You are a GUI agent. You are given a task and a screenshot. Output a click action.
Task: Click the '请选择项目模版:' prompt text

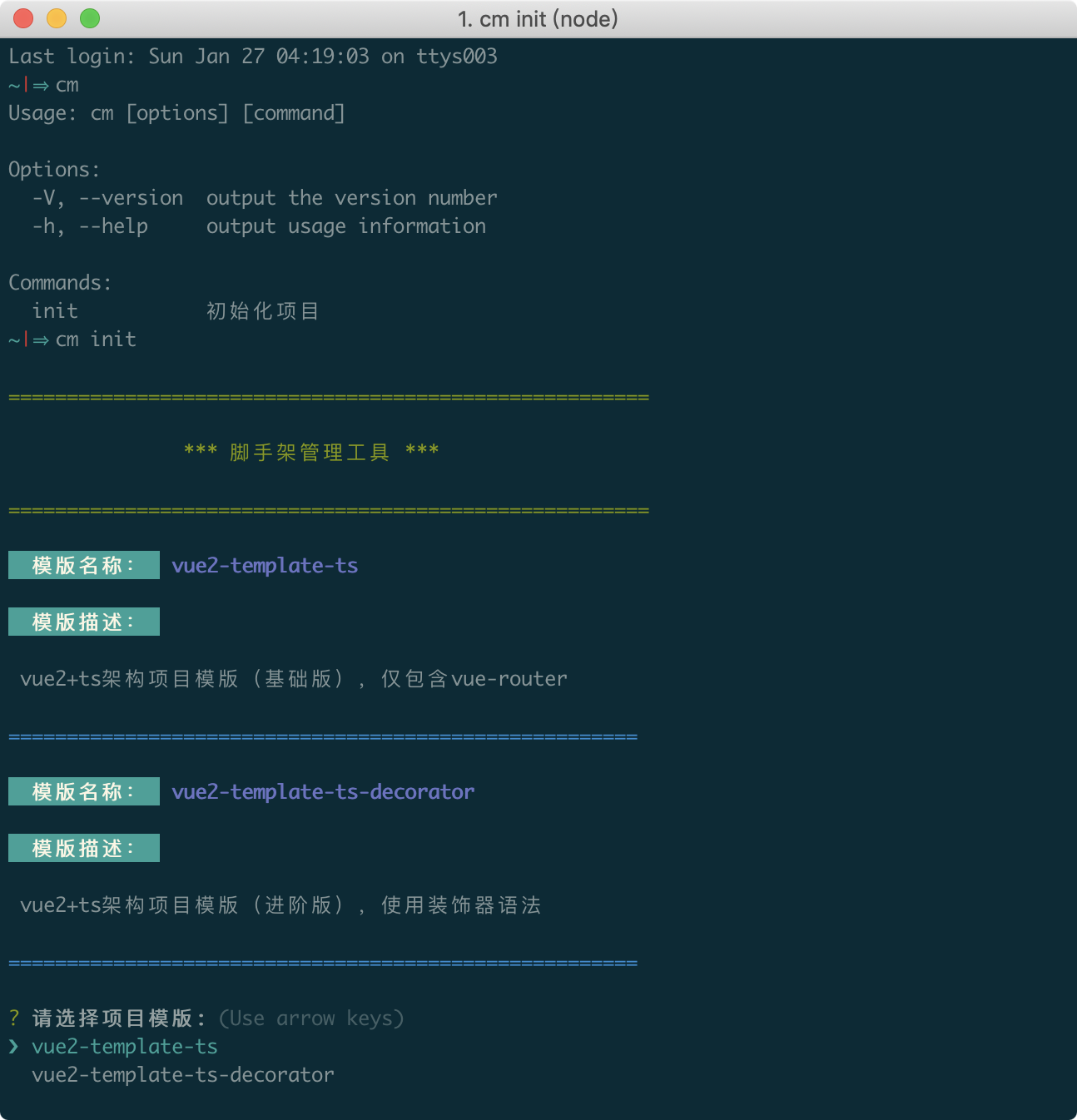click(119, 1018)
